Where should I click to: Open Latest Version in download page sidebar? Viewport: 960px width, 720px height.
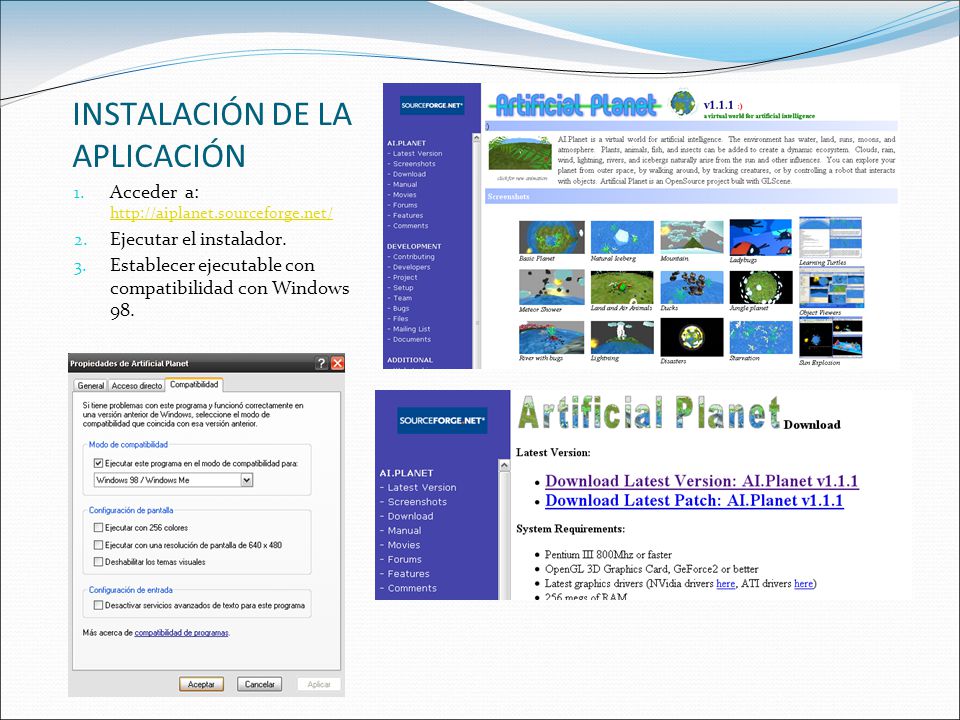422,487
